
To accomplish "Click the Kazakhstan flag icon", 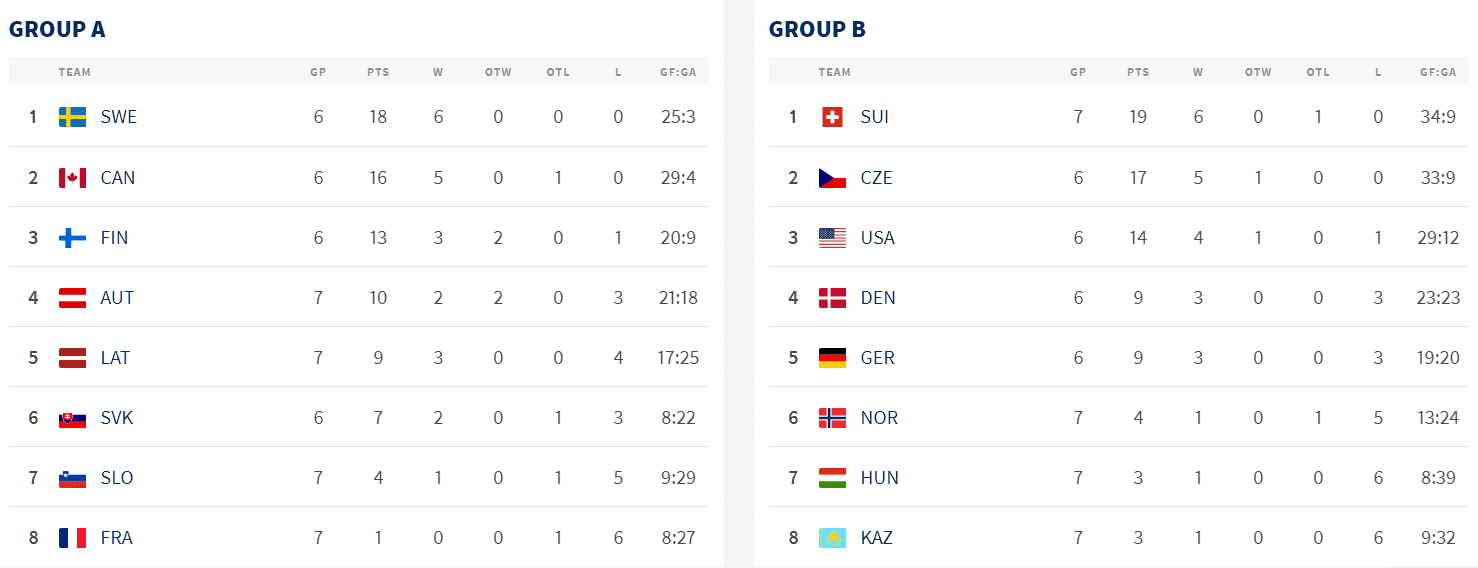I will (832, 537).
